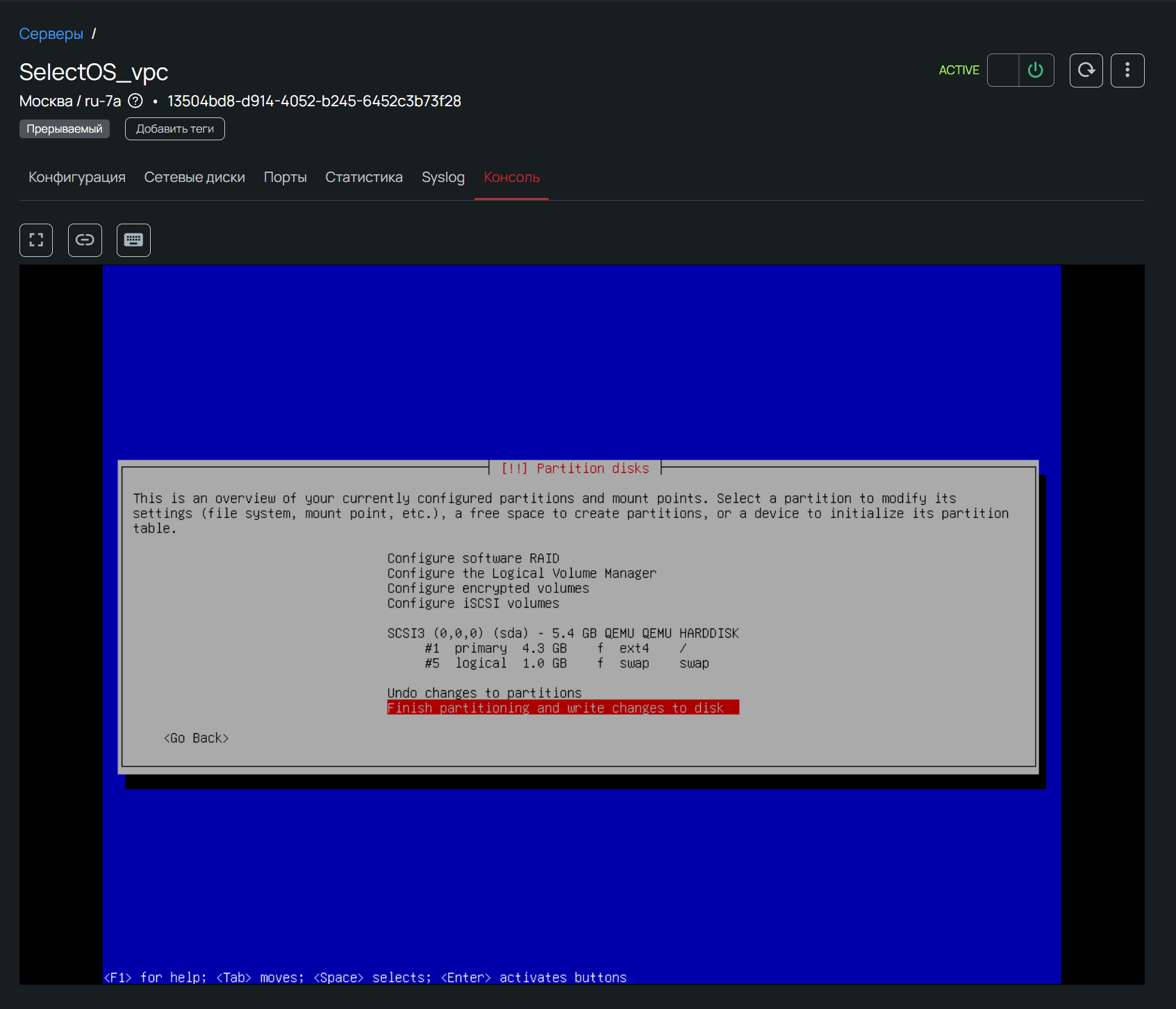Screen dimensions: 1176x1009
Task: Select the Консоль tab
Action: click(511, 178)
